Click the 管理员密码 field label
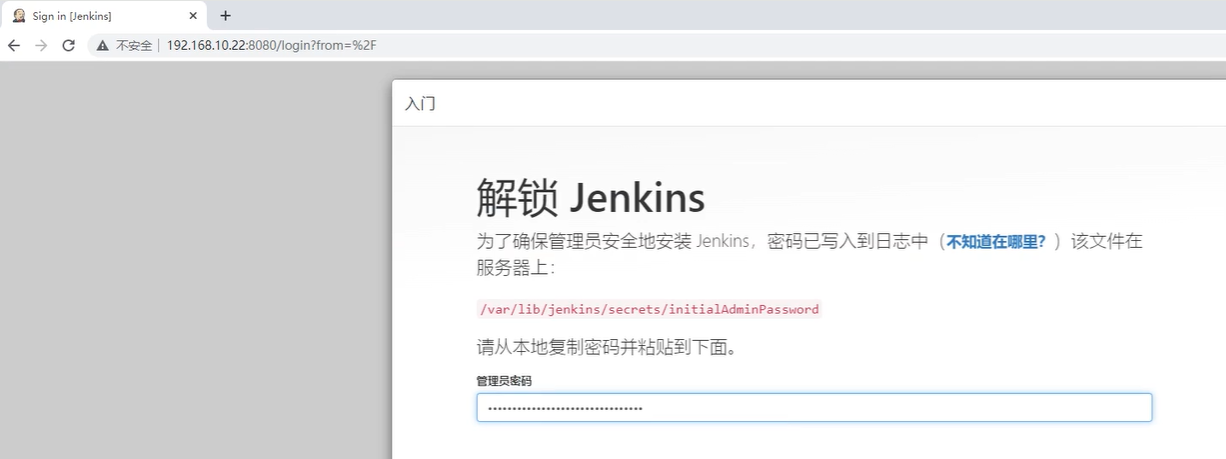The width and height of the screenshot is (1226, 459). point(504,381)
